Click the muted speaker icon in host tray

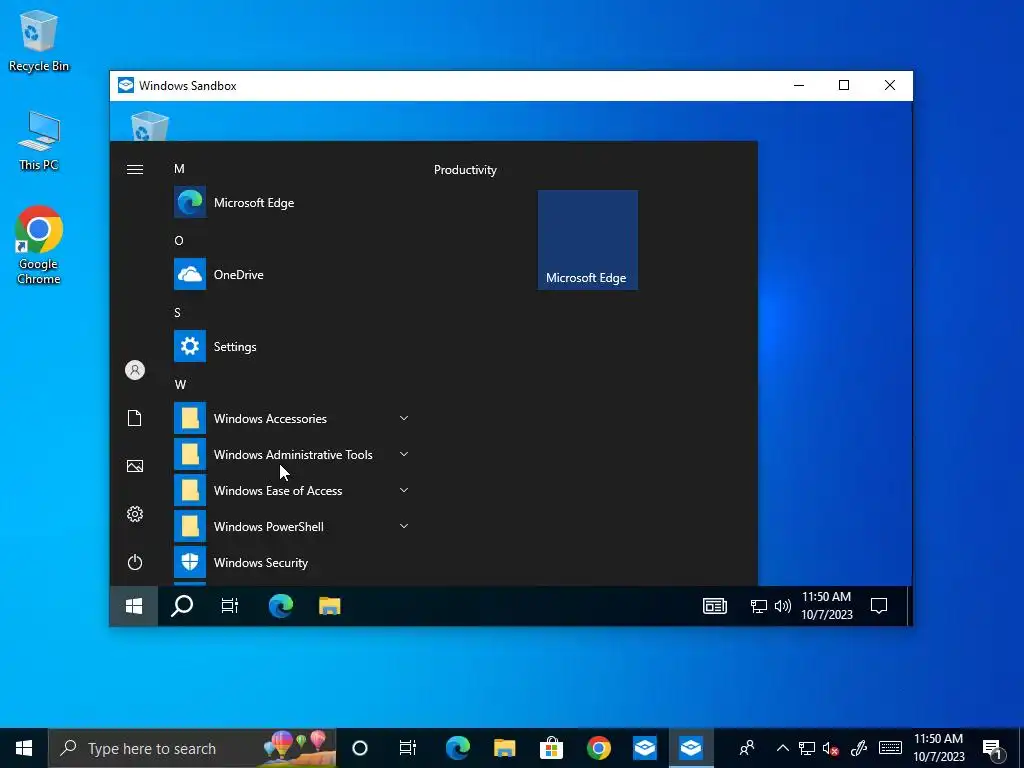[x=831, y=748]
